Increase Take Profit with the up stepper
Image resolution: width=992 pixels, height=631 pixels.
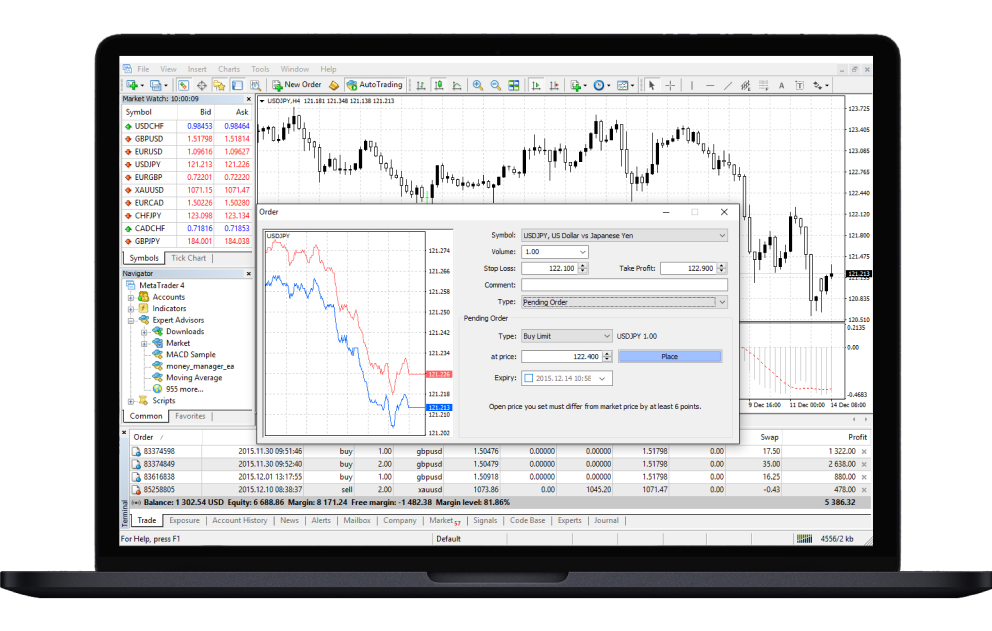click(x=720, y=265)
